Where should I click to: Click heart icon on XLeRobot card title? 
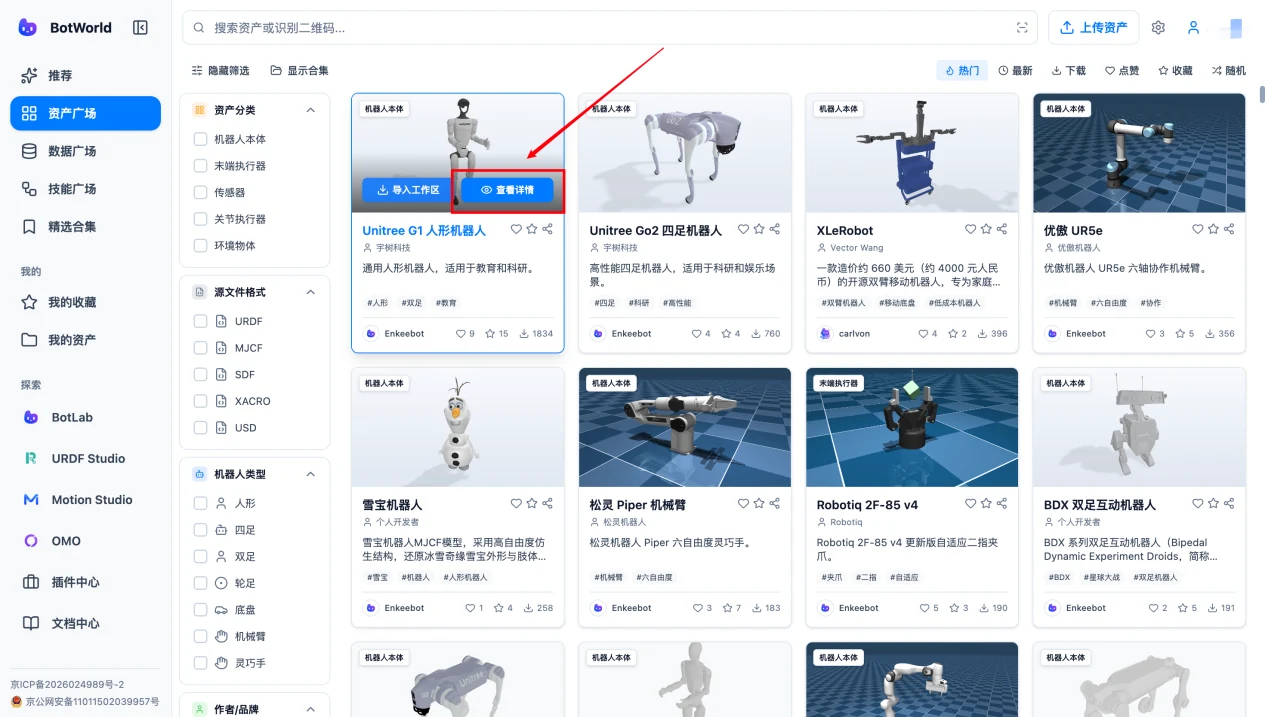[x=970, y=230]
